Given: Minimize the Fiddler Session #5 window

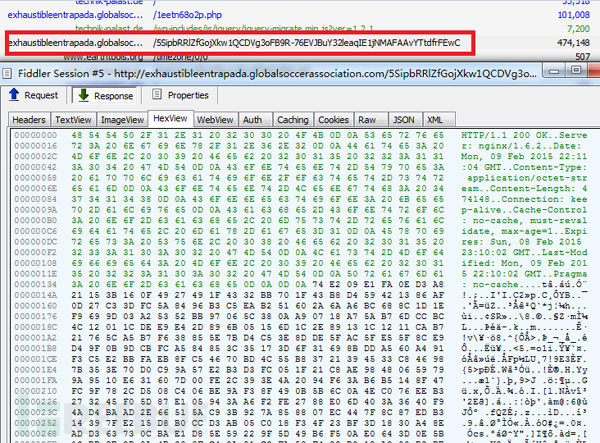Looking at the screenshot, I should (554, 71).
